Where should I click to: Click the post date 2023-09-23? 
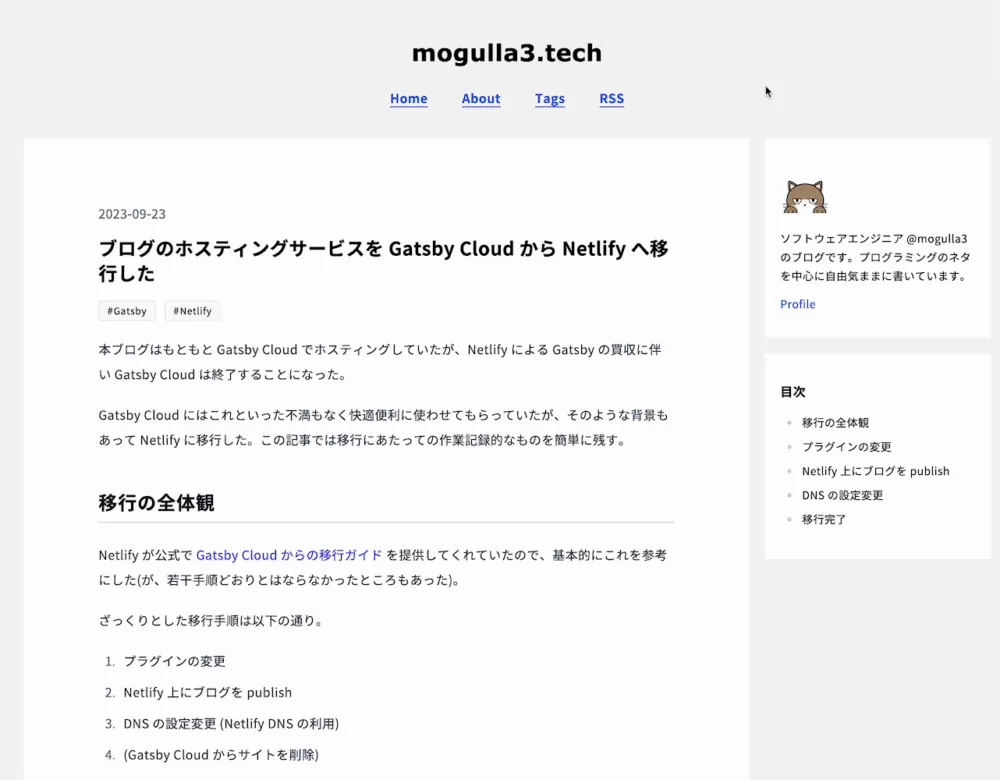[x=132, y=214]
